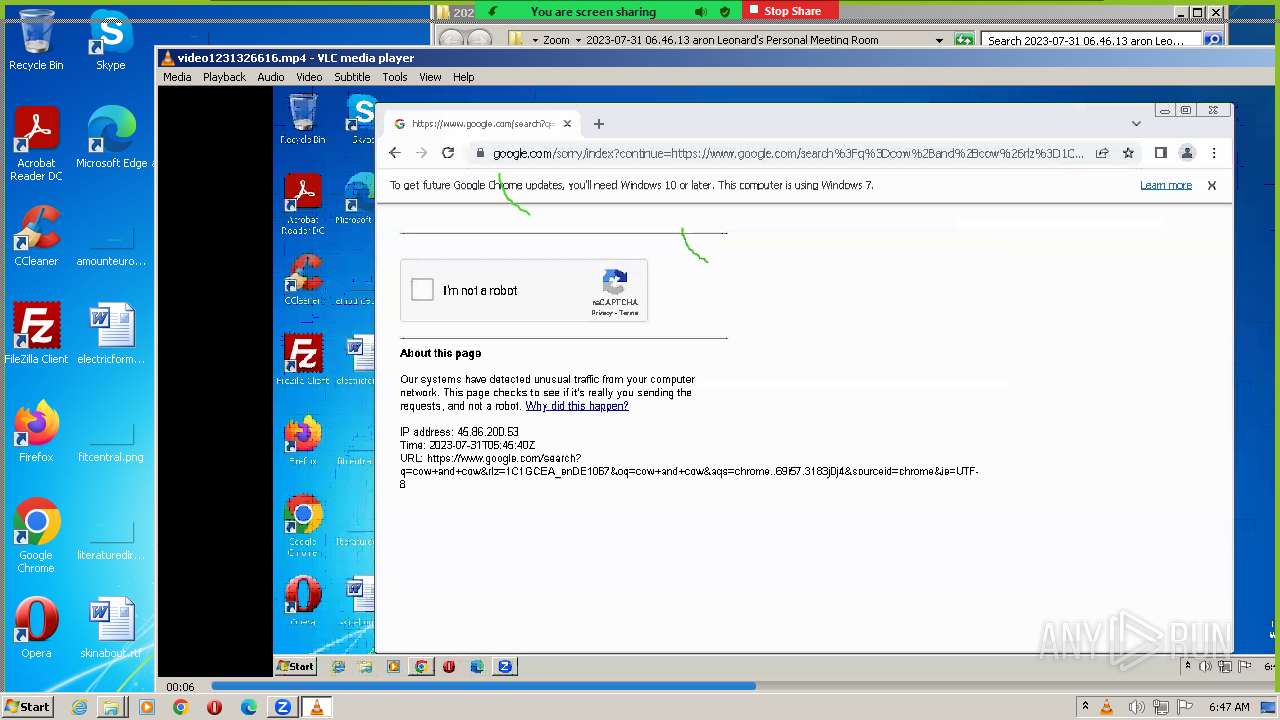Bookmark page with the star icon
1280x720 pixels.
pyautogui.click(x=1128, y=153)
